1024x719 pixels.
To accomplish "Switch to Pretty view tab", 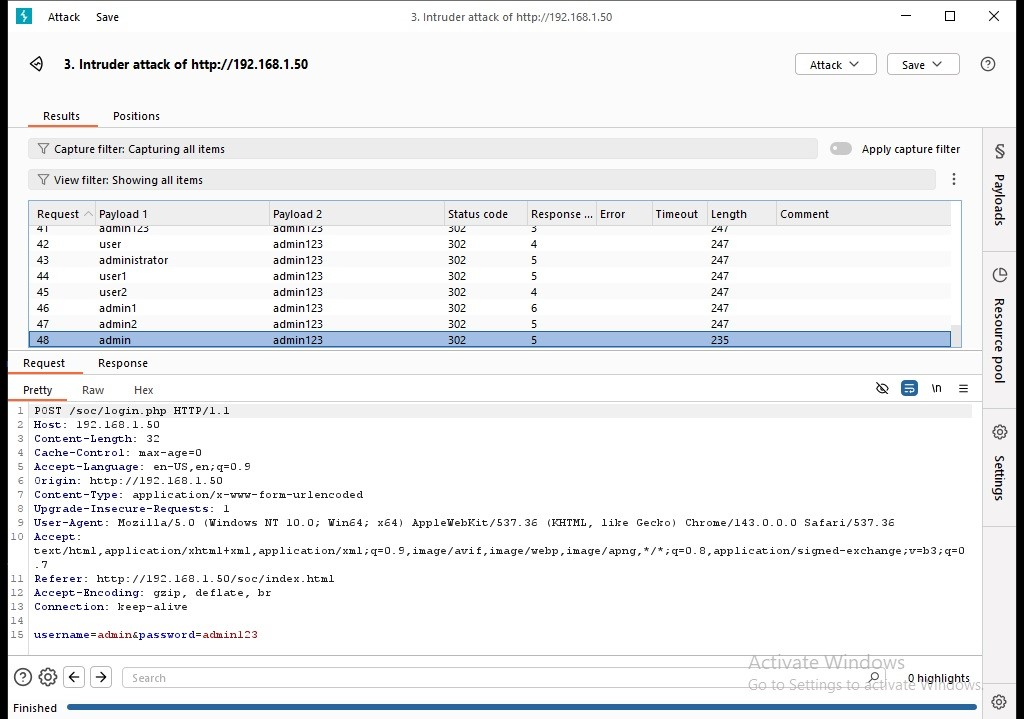I will point(37,390).
